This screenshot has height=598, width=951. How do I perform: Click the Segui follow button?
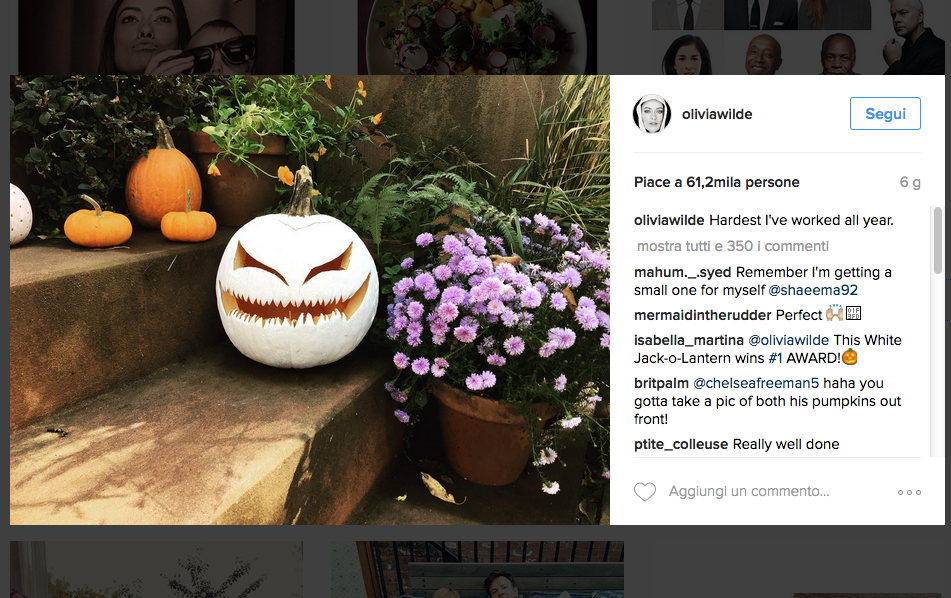(x=885, y=113)
